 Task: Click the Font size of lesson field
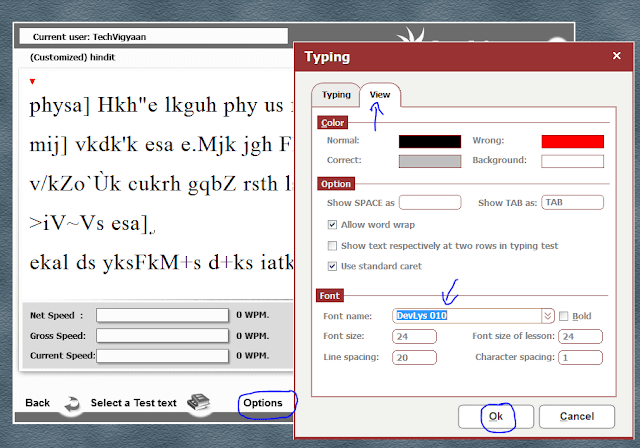(x=580, y=337)
